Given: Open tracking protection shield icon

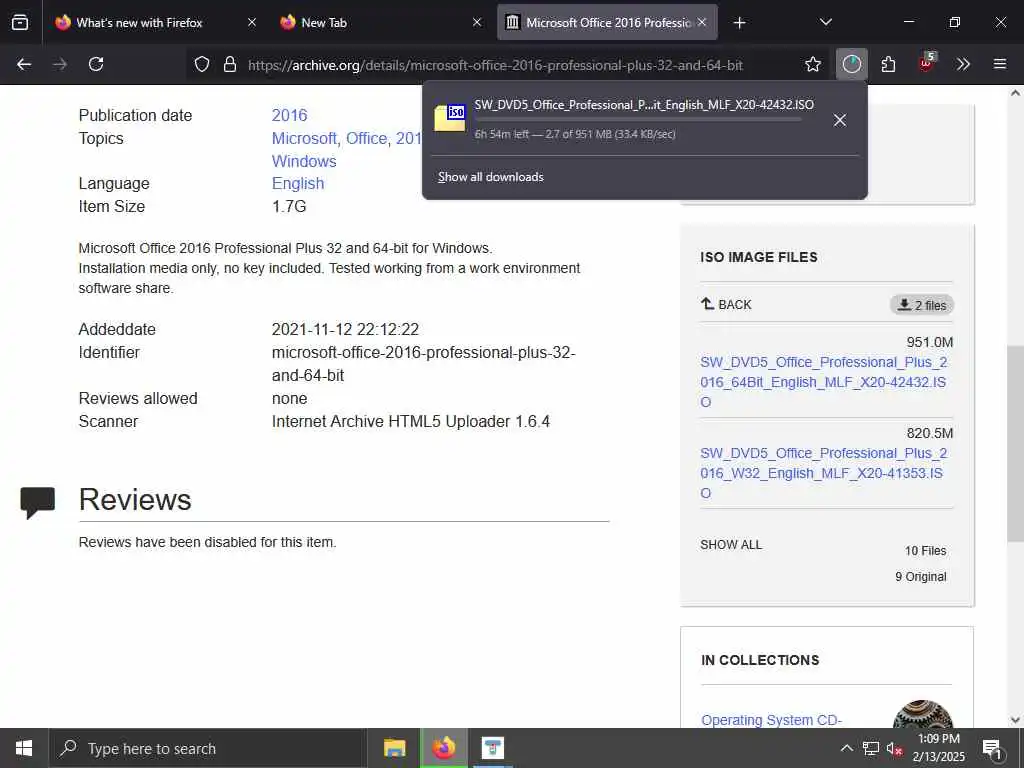Looking at the screenshot, I should pyautogui.click(x=202, y=64).
